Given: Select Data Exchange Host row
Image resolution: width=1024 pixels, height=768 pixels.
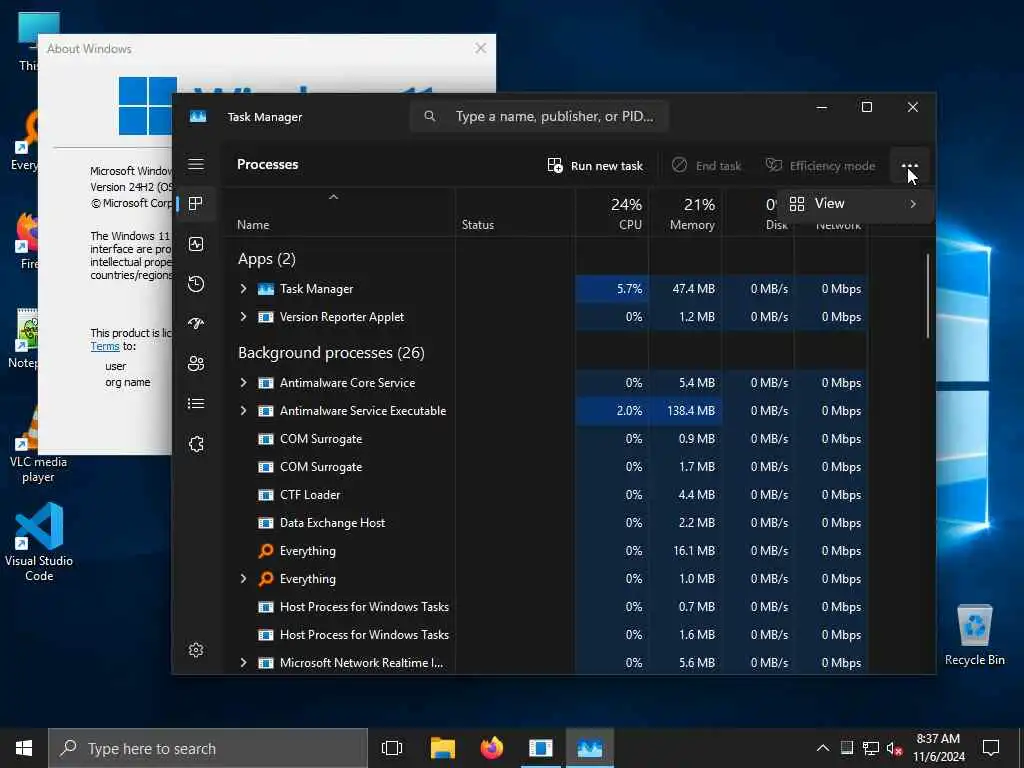Looking at the screenshot, I should click(x=545, y=523).
